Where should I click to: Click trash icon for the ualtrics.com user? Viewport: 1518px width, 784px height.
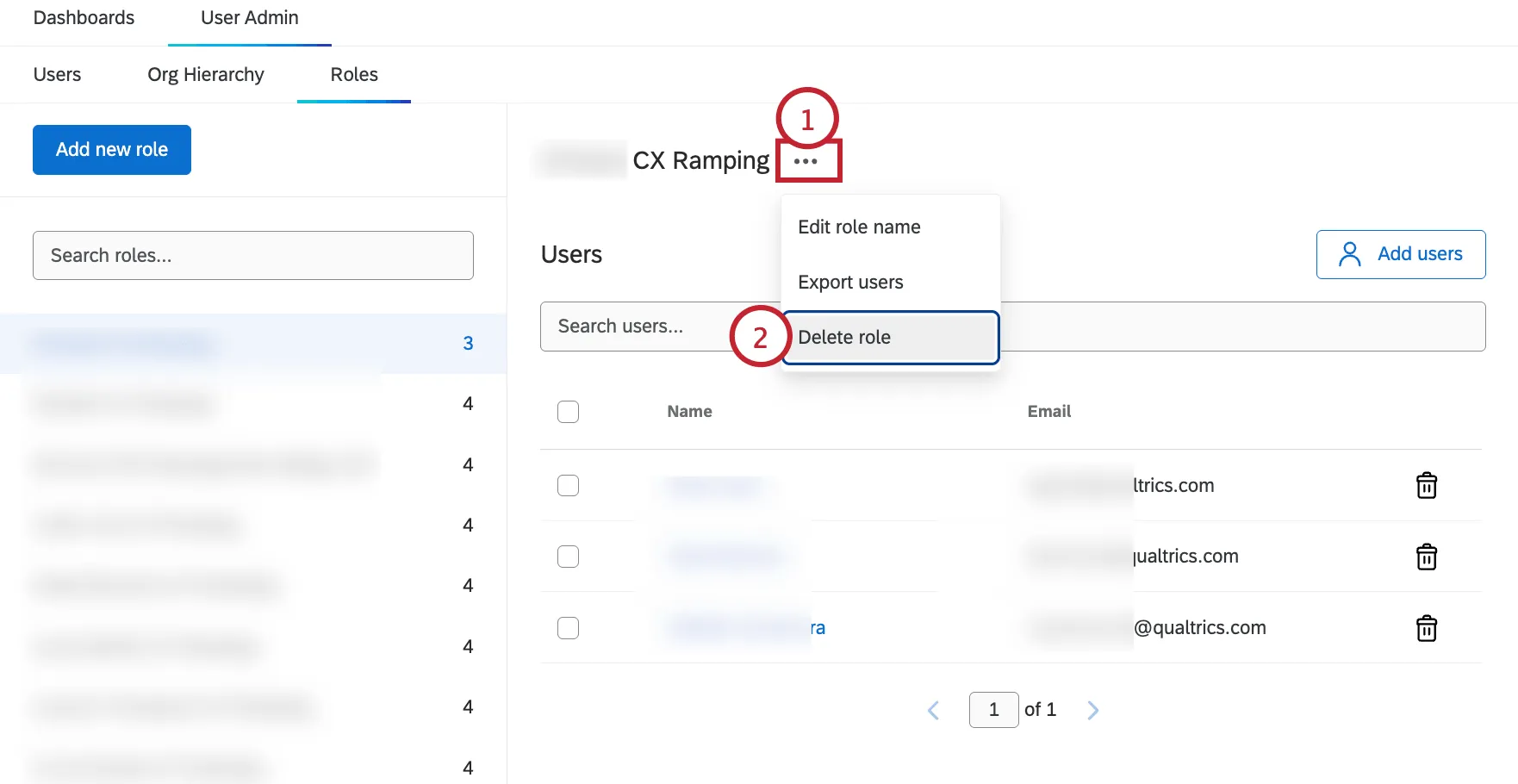point(1426,557)
